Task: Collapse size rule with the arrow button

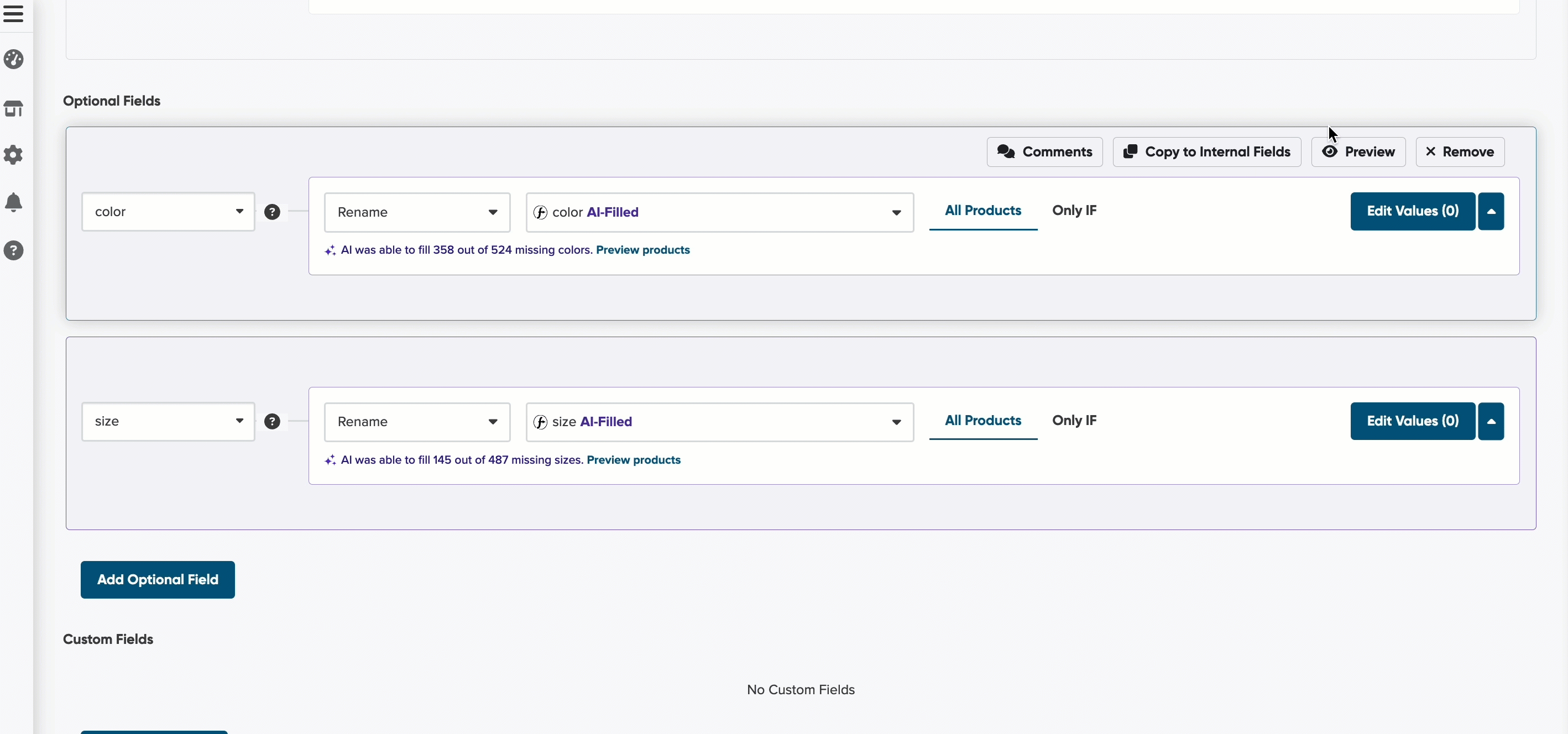Action: (x=1491, y=421)
